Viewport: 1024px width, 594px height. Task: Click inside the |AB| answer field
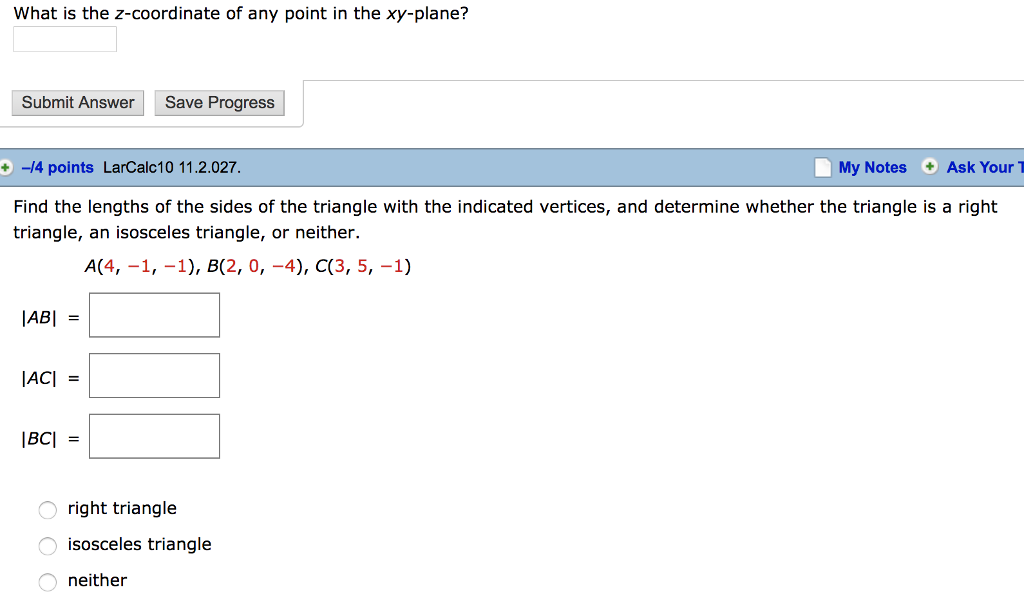tap(154, 314)
